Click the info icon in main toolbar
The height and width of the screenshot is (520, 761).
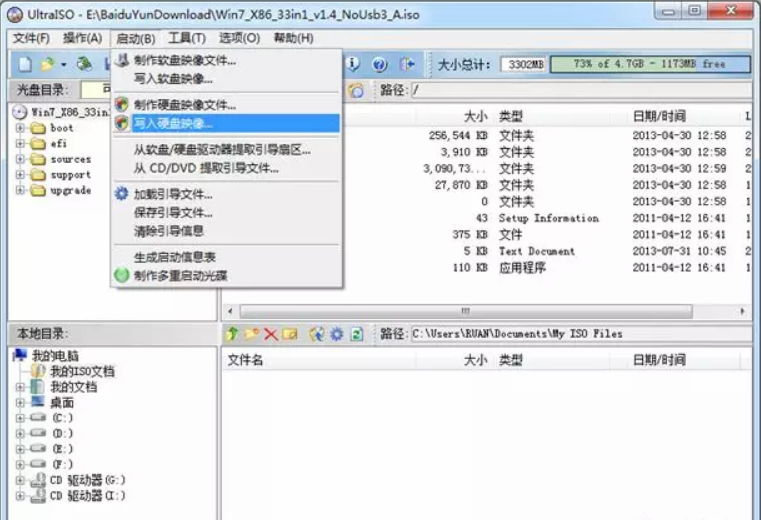coord(354,64)
